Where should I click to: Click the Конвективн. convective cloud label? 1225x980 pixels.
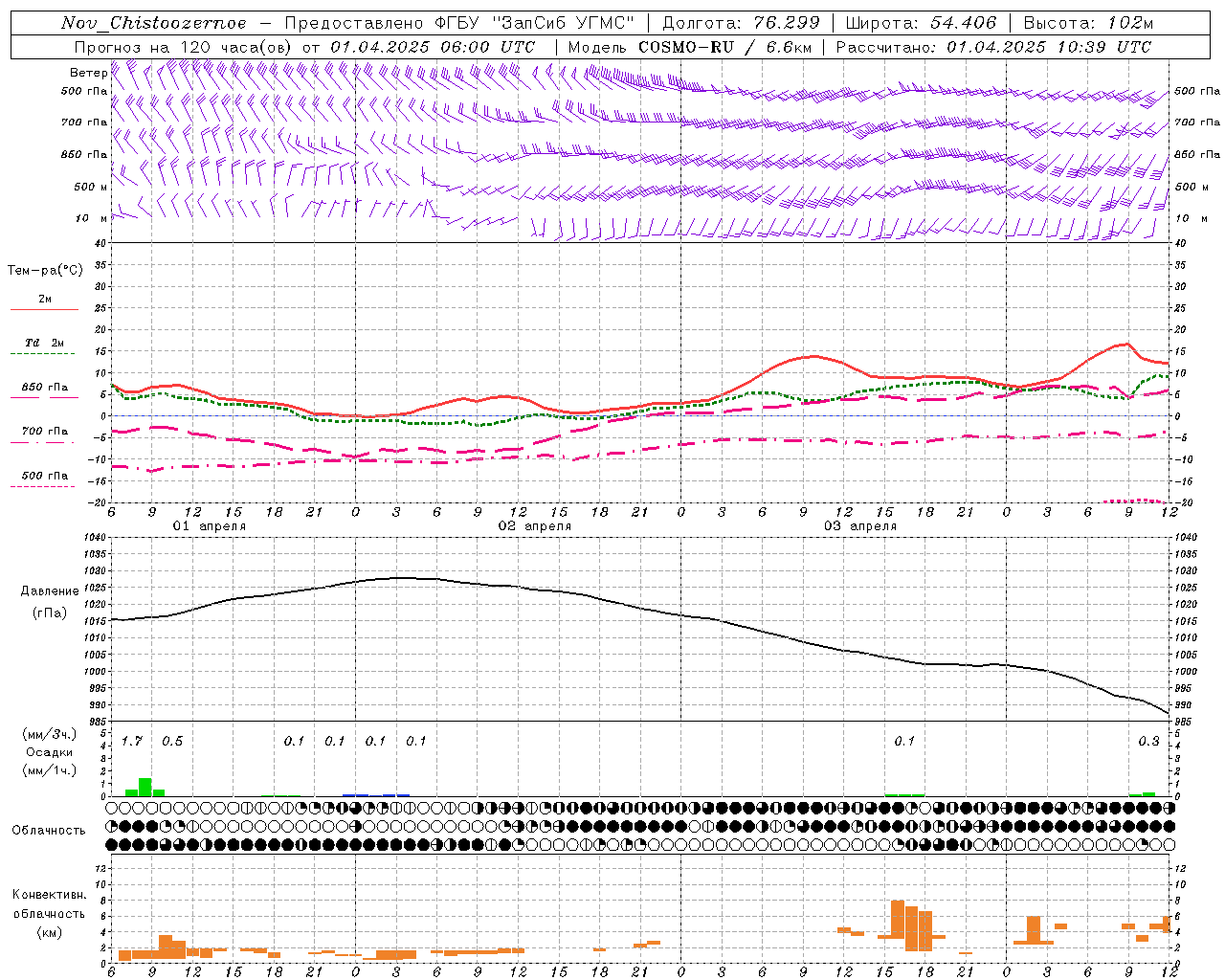click(49, 895)
